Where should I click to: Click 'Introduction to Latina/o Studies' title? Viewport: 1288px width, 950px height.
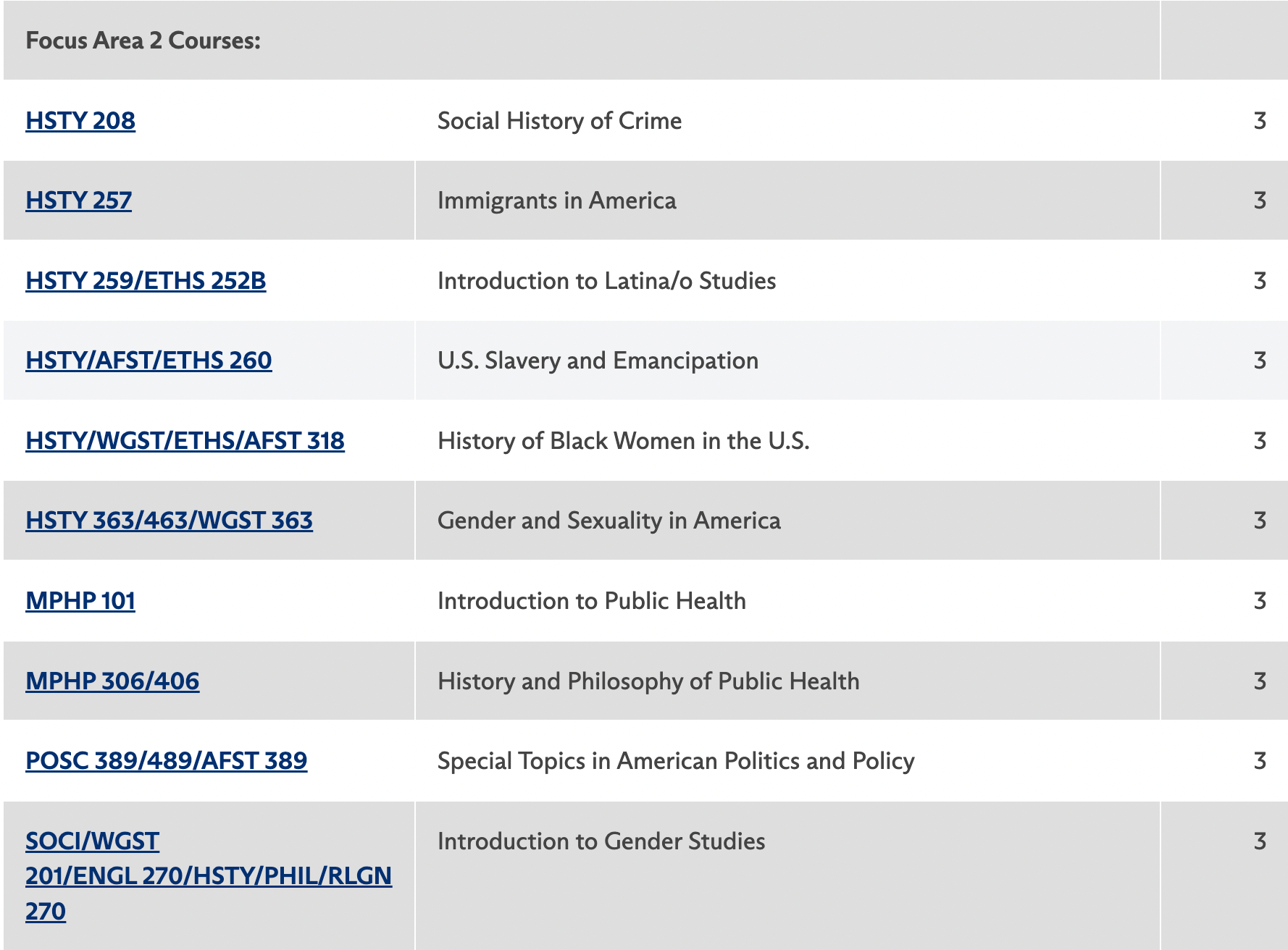pyautogui.click(x=606, y=281)
